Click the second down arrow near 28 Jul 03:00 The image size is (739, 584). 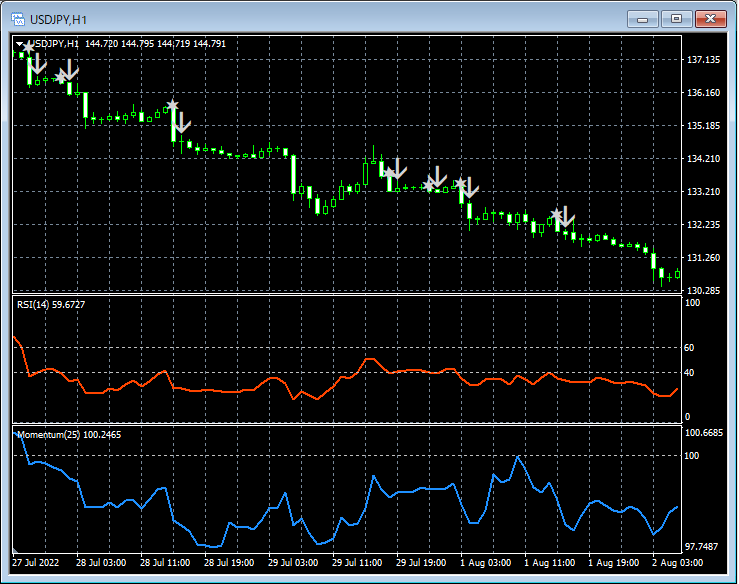(x=69, y=70)
